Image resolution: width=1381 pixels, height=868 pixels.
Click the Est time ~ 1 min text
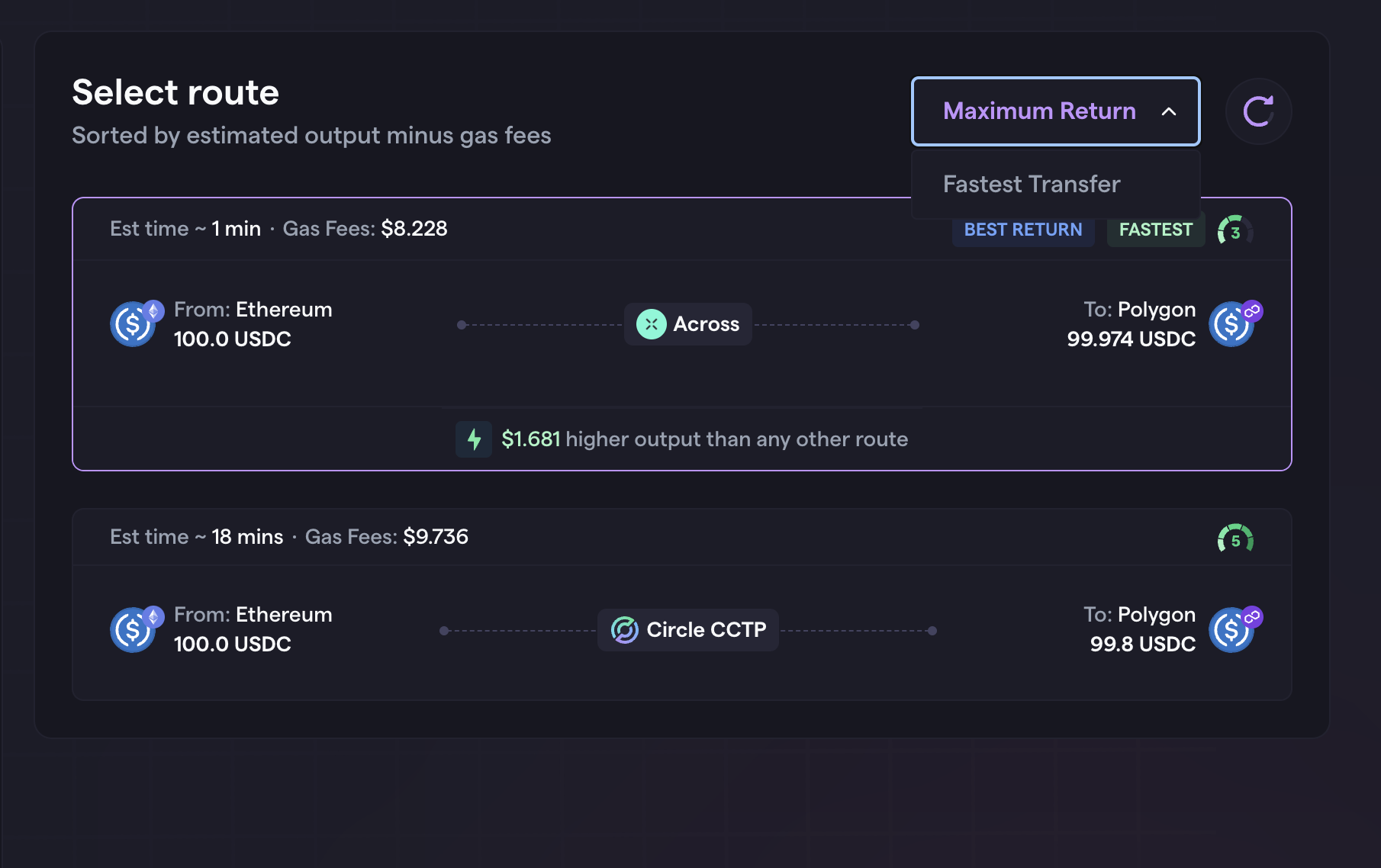pos(185,229)
